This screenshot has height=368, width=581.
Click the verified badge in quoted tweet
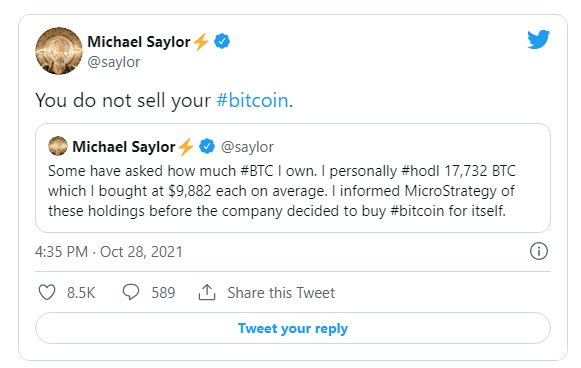(207, 146)
